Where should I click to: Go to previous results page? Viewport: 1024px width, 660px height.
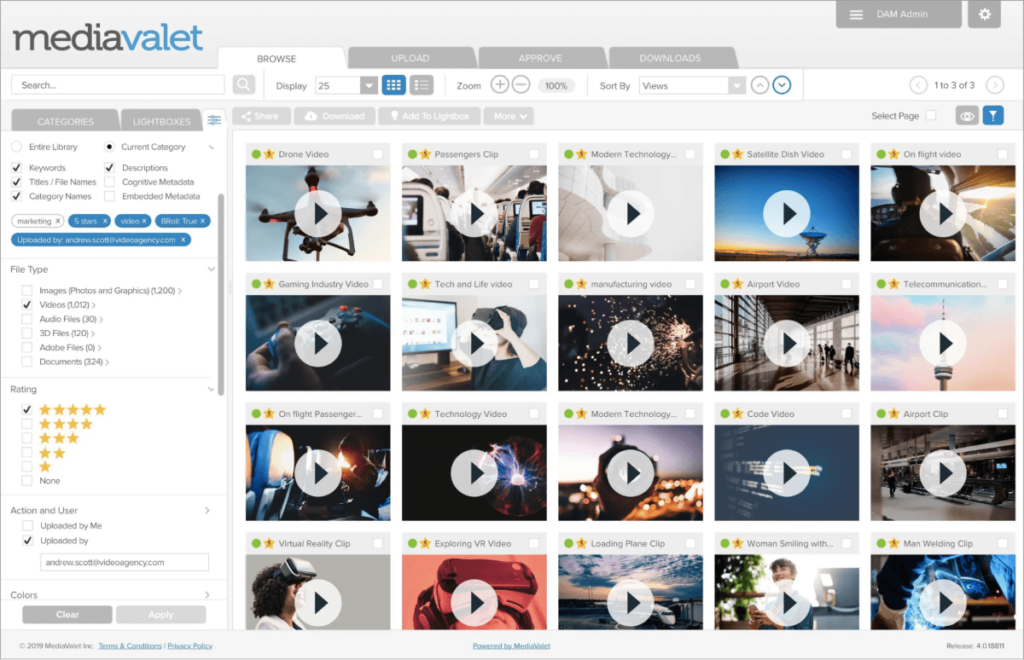(918, 85)
